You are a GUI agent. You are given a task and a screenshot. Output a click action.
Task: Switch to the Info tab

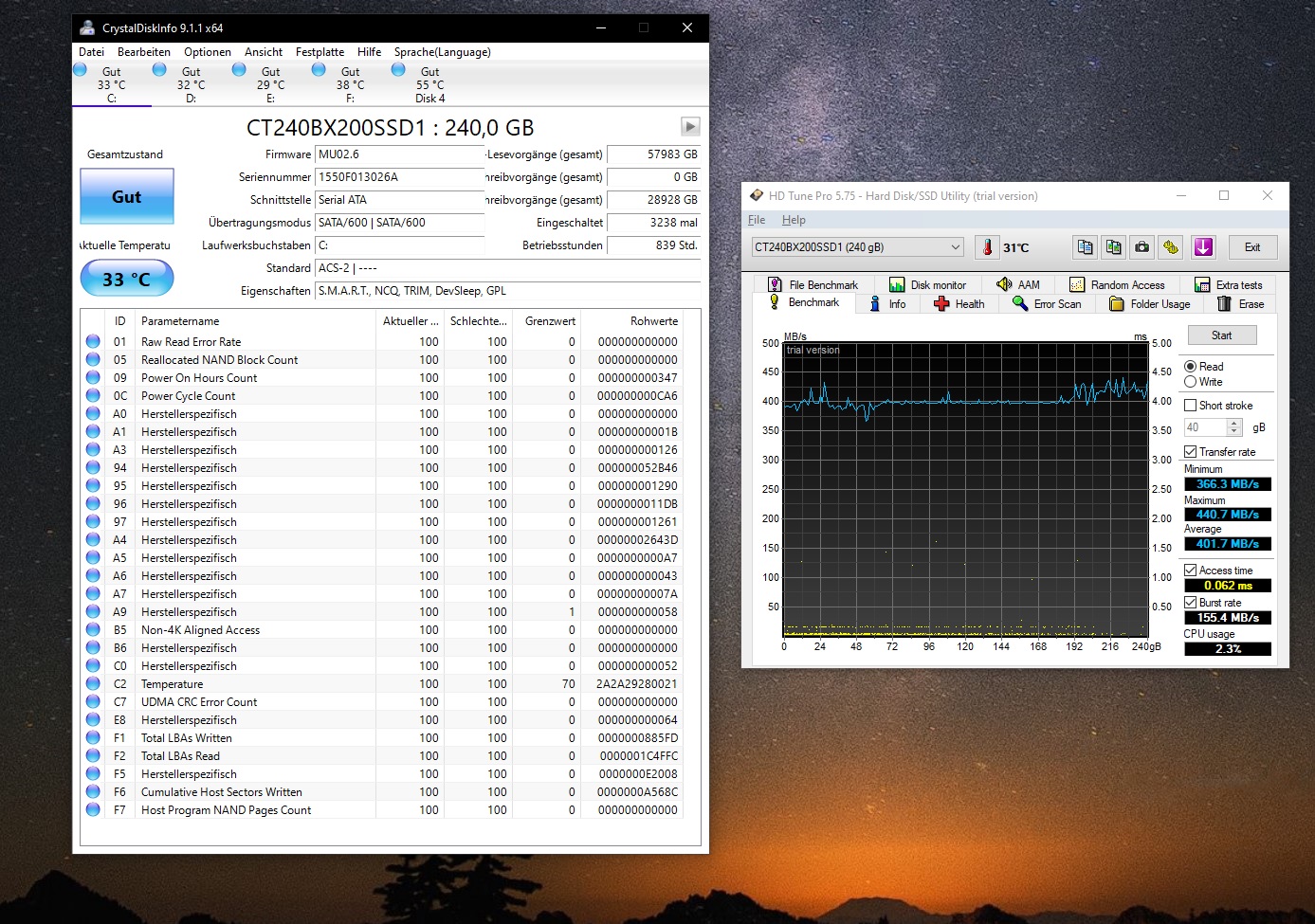887,303
